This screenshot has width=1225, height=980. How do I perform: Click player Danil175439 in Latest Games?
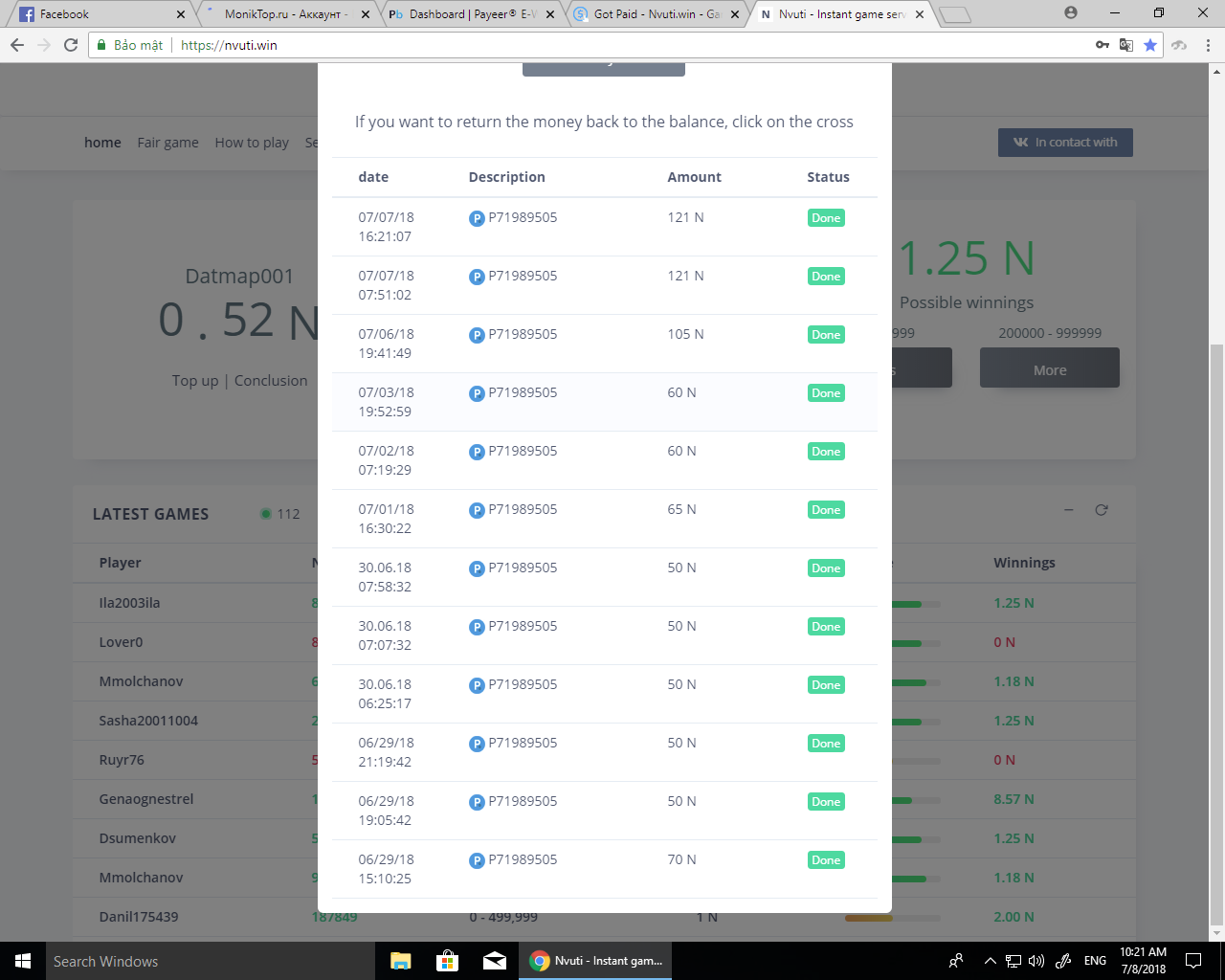[x=139, y=917]
